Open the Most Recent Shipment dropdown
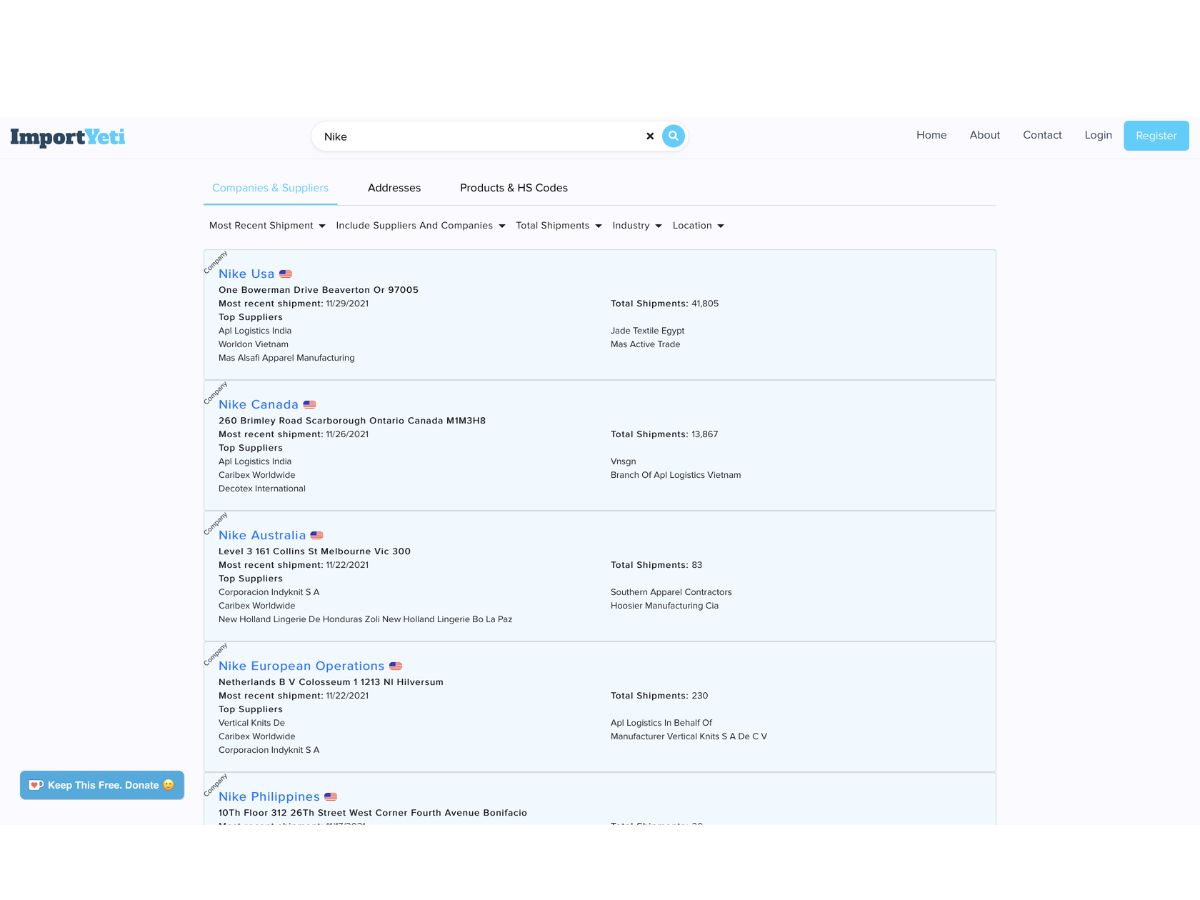The width and height of the screenshot is (1200, 900). click(267, 226)
